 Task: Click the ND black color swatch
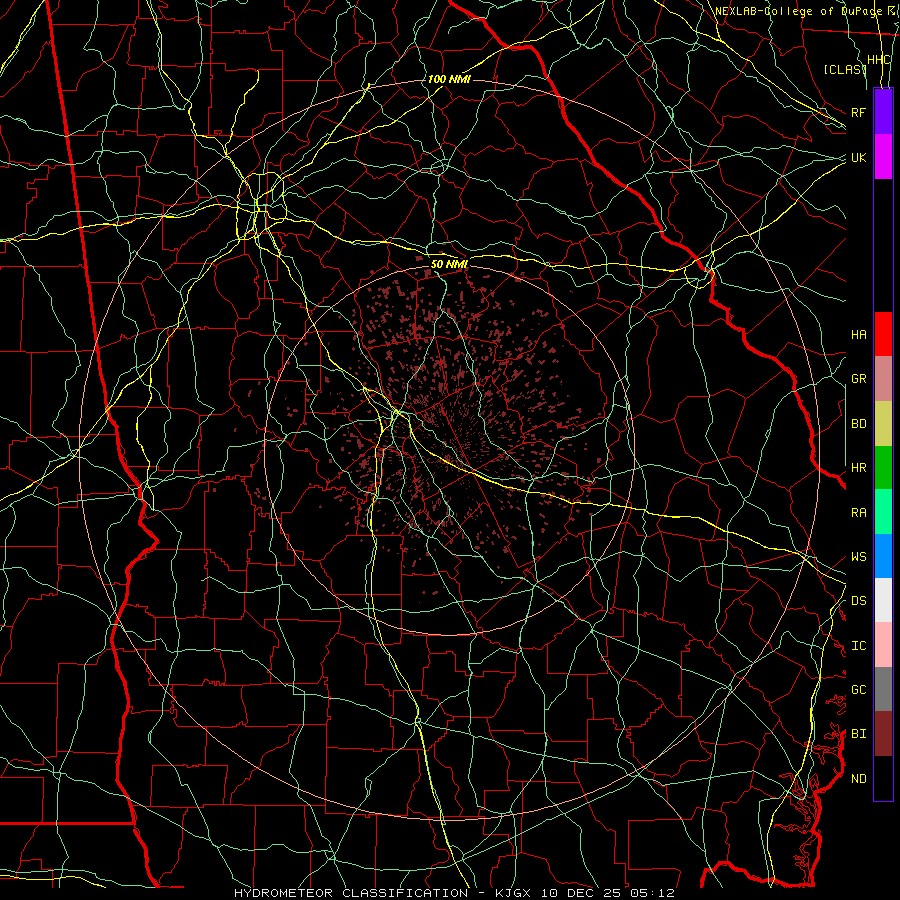point(883,778)
